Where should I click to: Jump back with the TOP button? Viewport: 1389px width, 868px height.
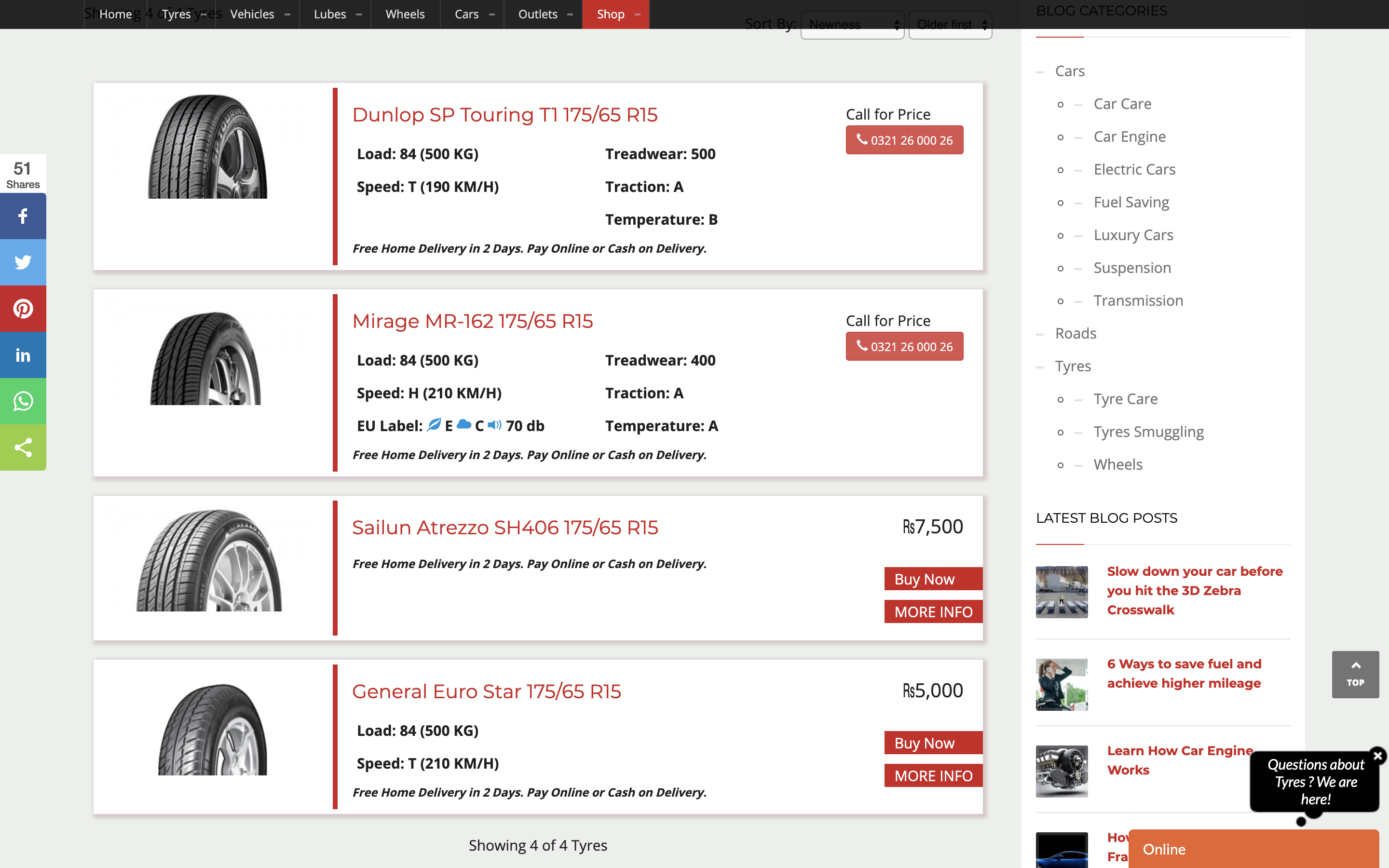click(1355, 675)
